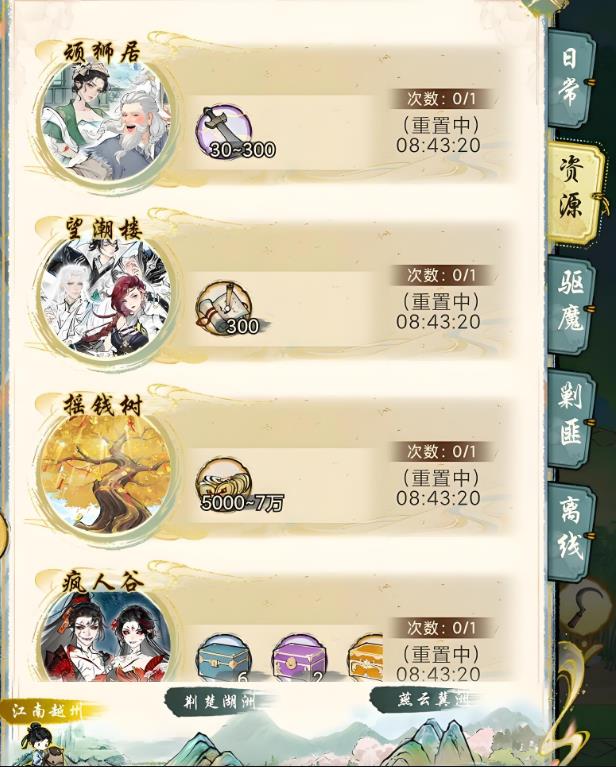Open the 驱魔 tab
Screen dimensions: 616x767
coord(570,305)
